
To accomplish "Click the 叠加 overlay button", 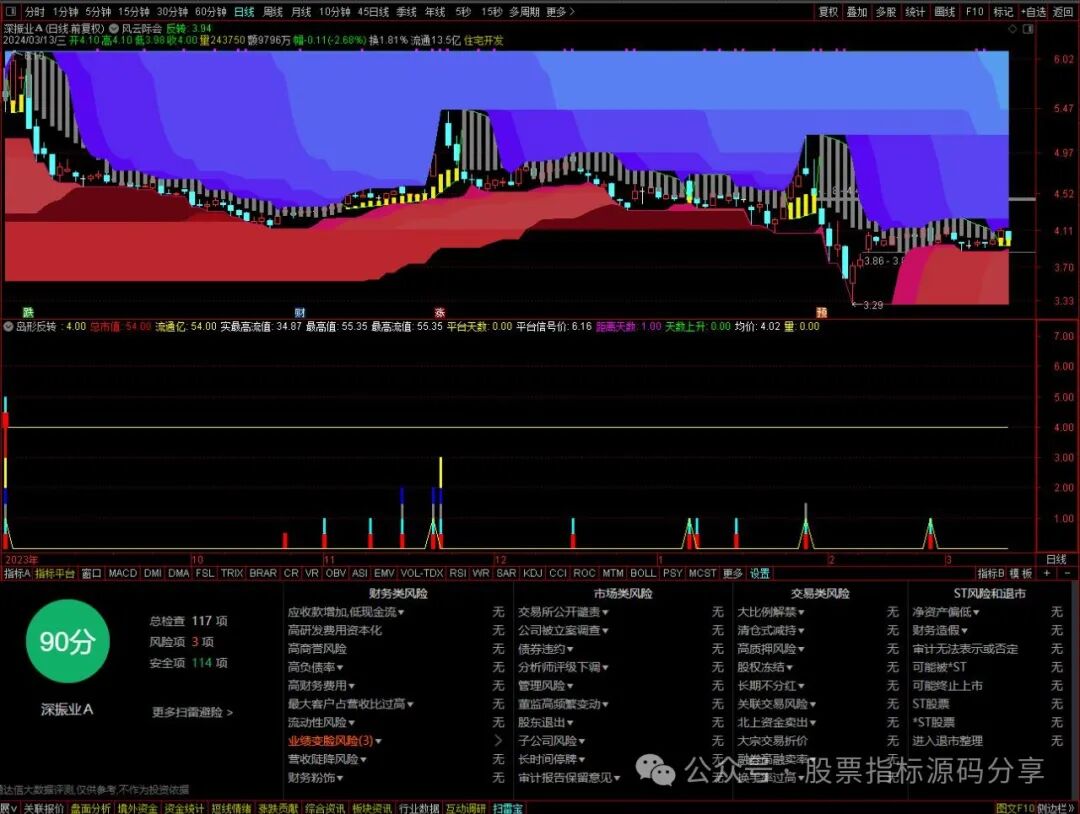I will coord(857,12).
